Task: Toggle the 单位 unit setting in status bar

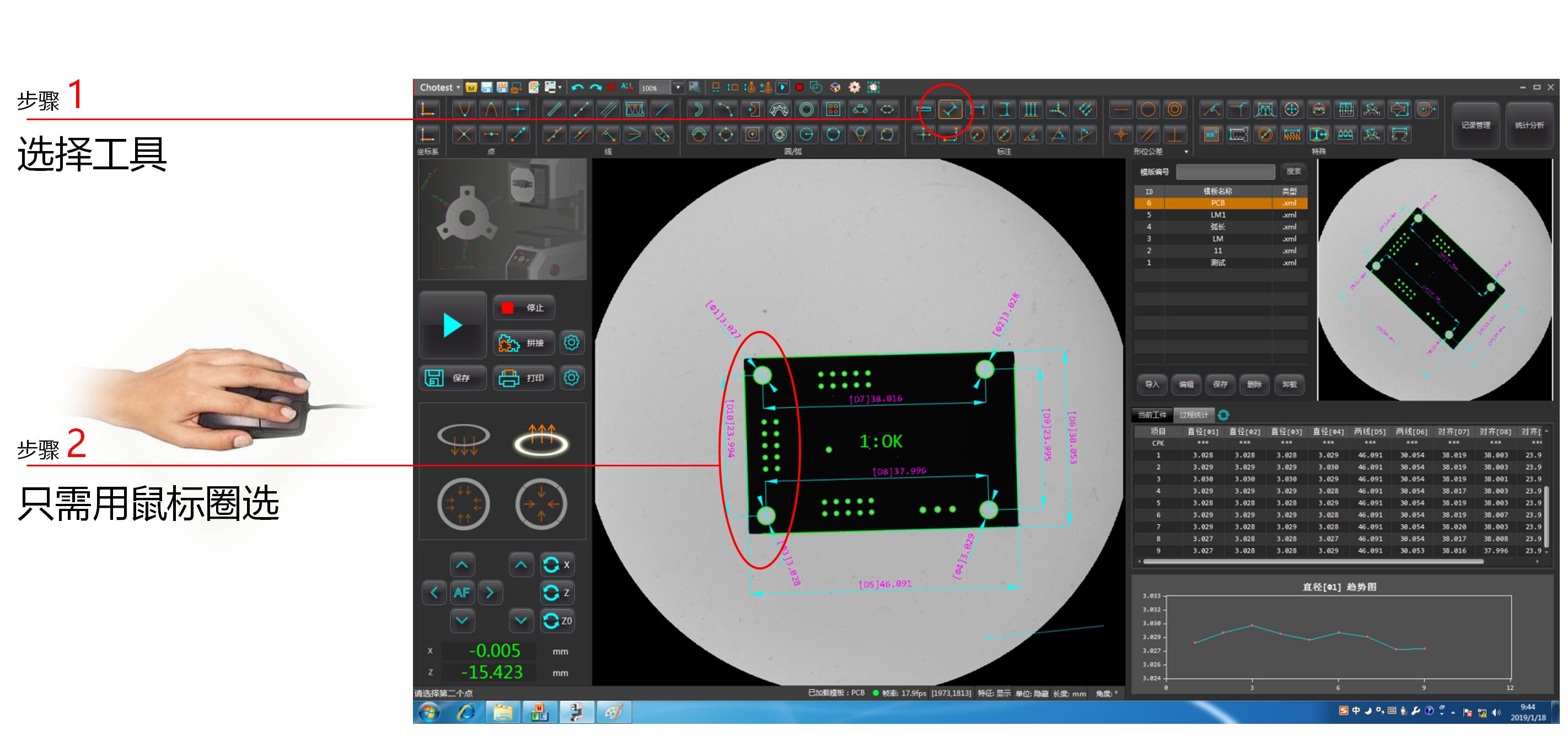Action: pyautogui.click(x=1032, y=694)
